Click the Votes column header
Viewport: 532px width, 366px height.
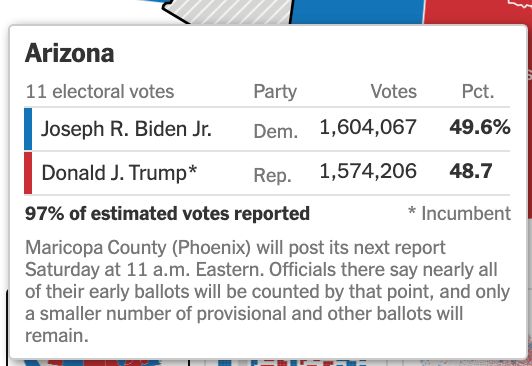click(x=393, y=91)
